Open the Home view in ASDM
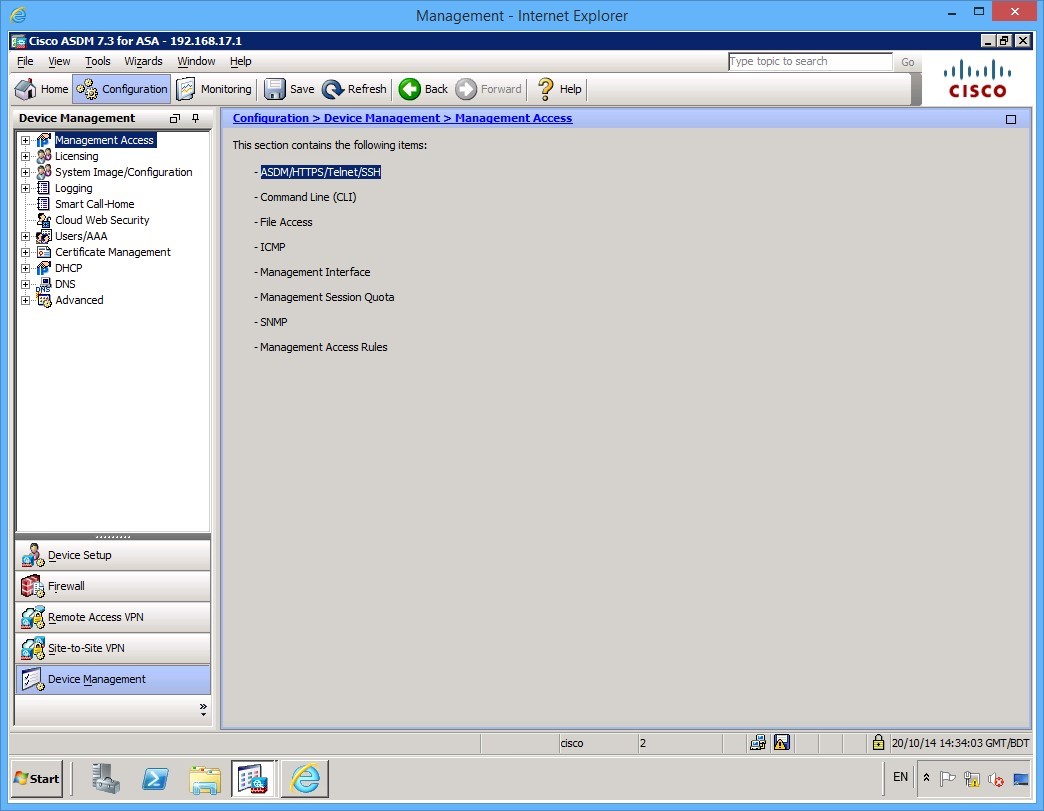Screen dimensions: 1044x811 point(40,89)
